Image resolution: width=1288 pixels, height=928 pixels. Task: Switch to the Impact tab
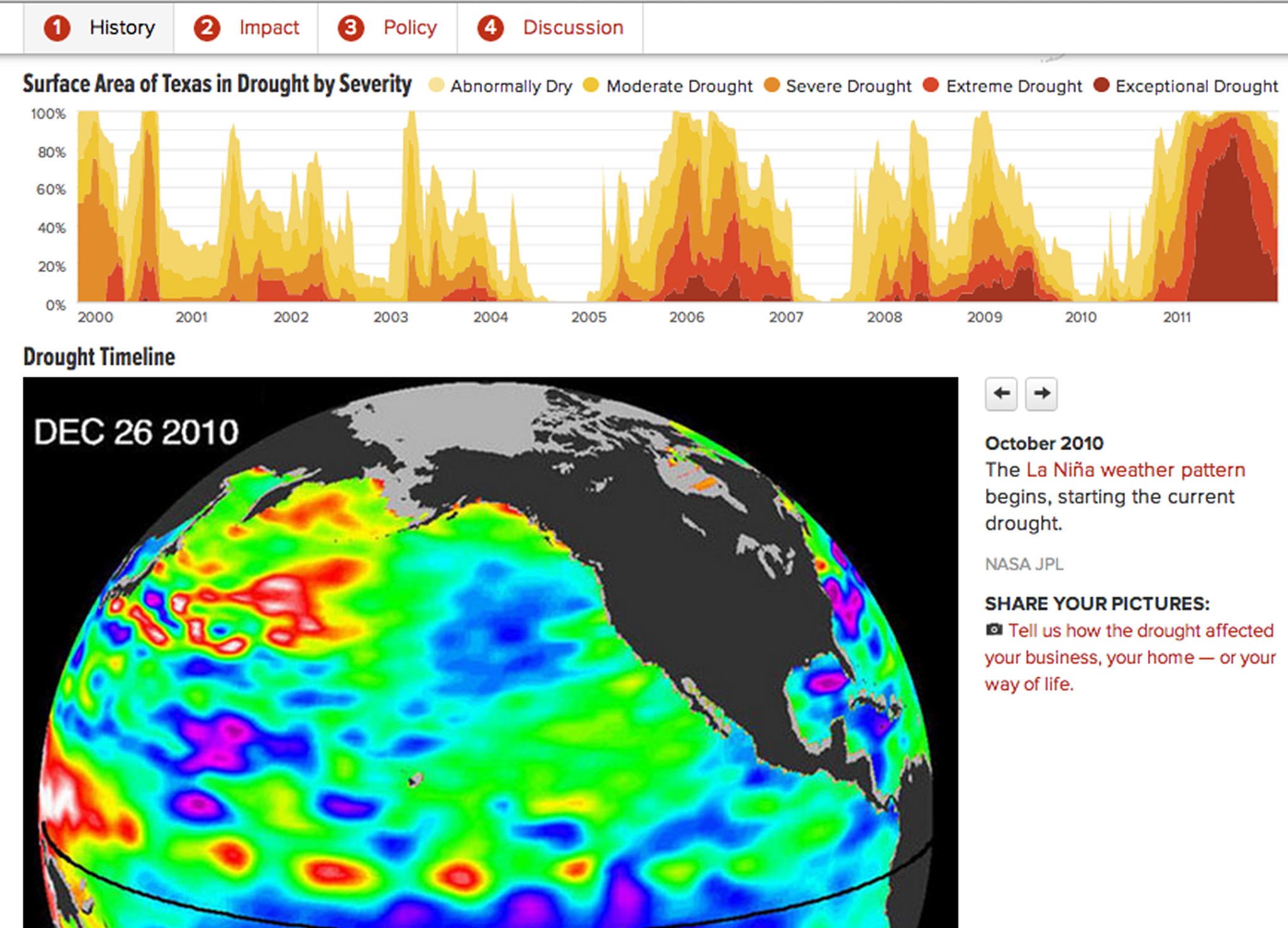pos(269,28)
